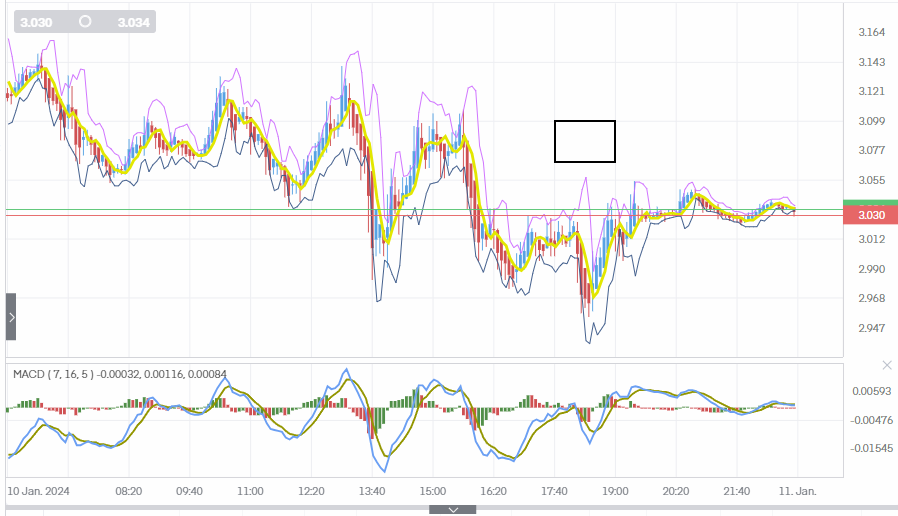Click the 10 Jan. 2024 date label

point(38,492)
